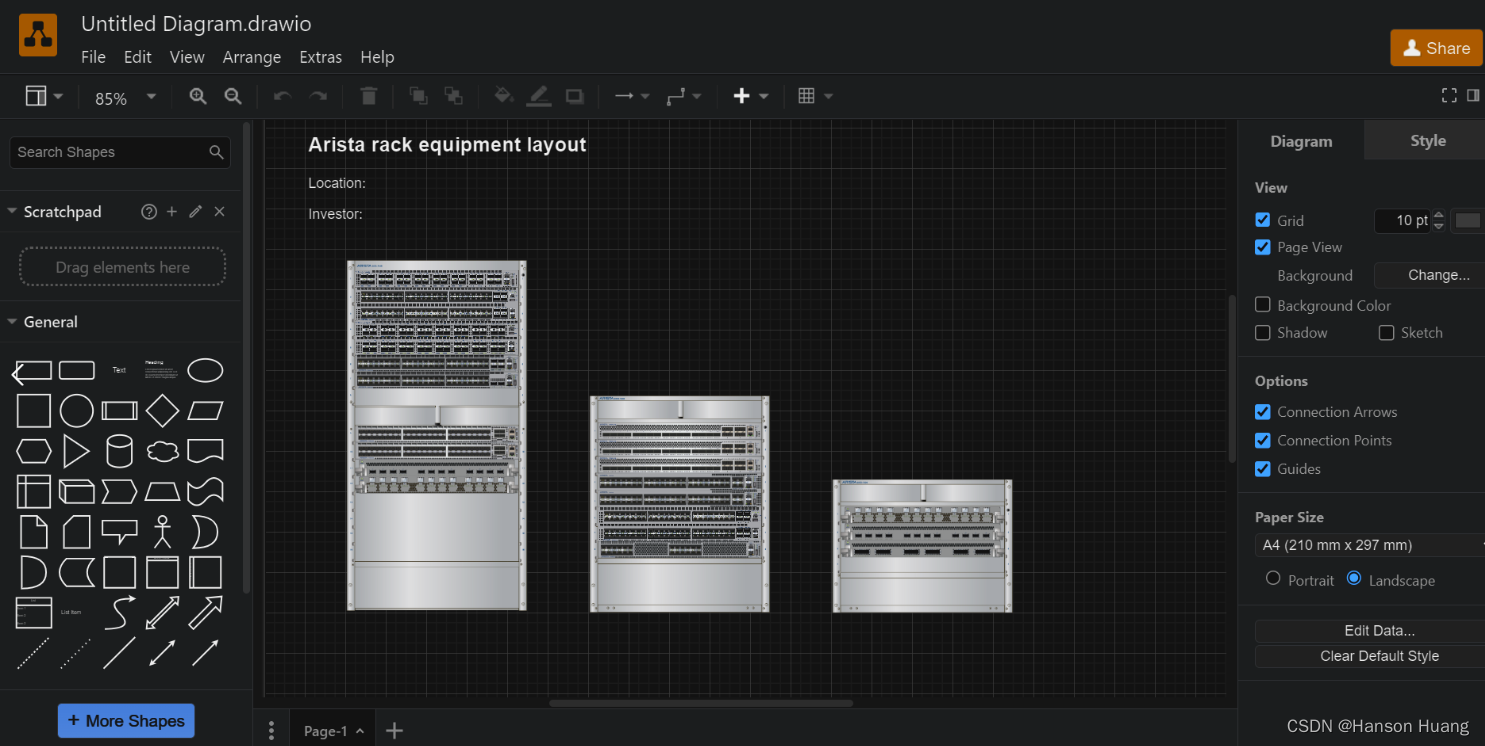The width and height of the screenshot is (1485, 746).
Task: Select the triangle shape in General
Action: [76, 451]
